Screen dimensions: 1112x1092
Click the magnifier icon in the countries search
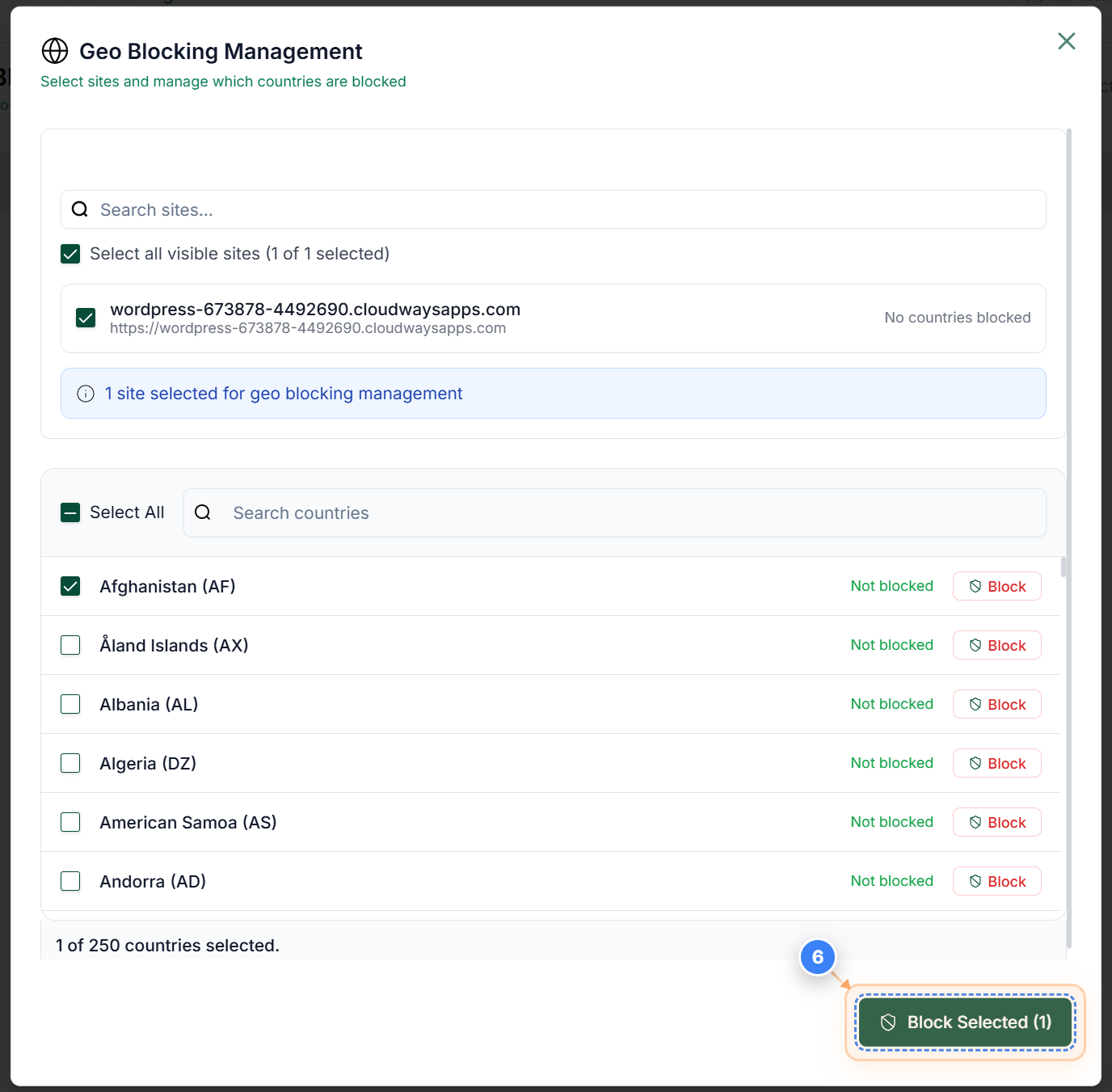[202, 512]
